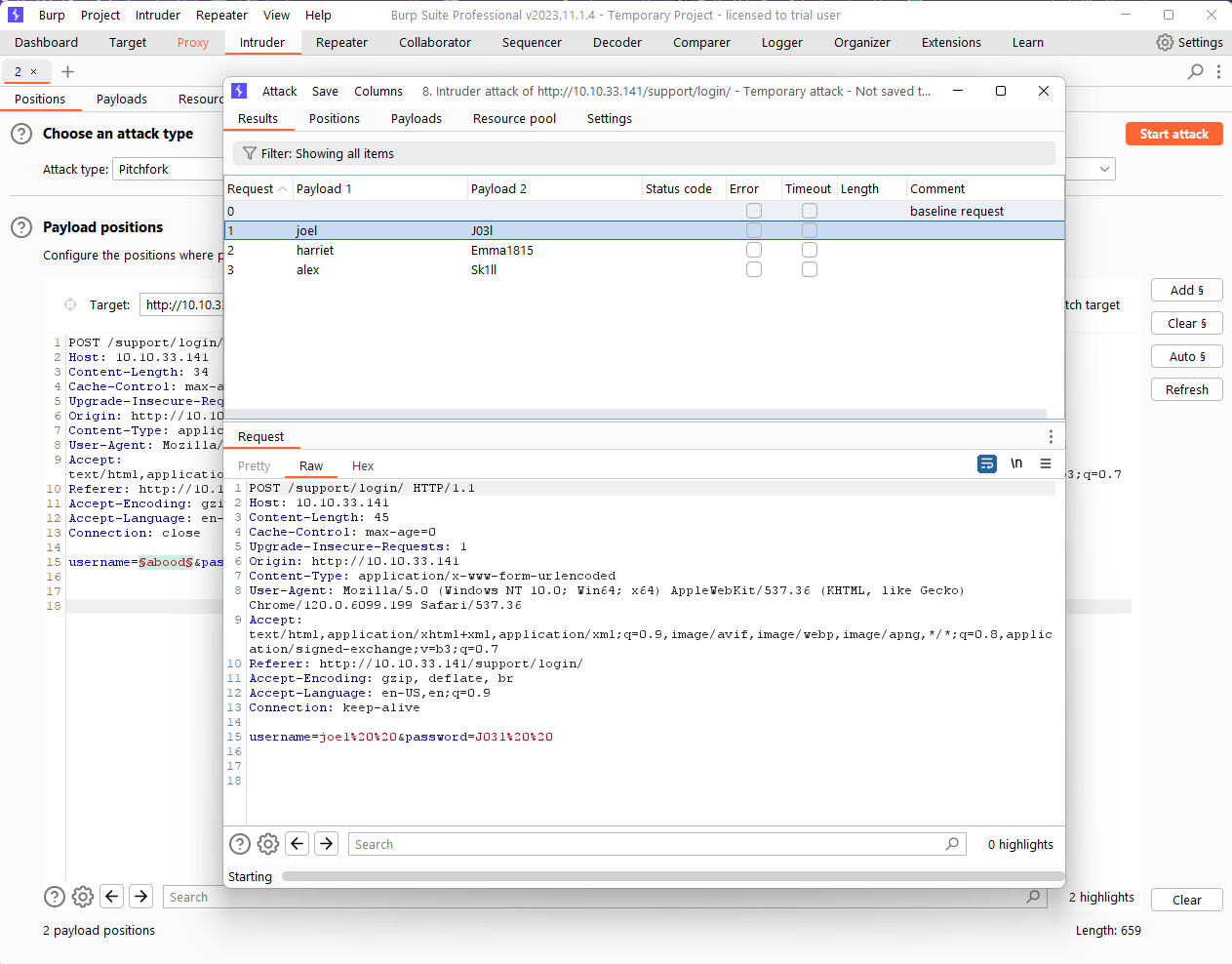1232x964 pixels.
Task: Open help for Payload positions
Action: point(21,227)
